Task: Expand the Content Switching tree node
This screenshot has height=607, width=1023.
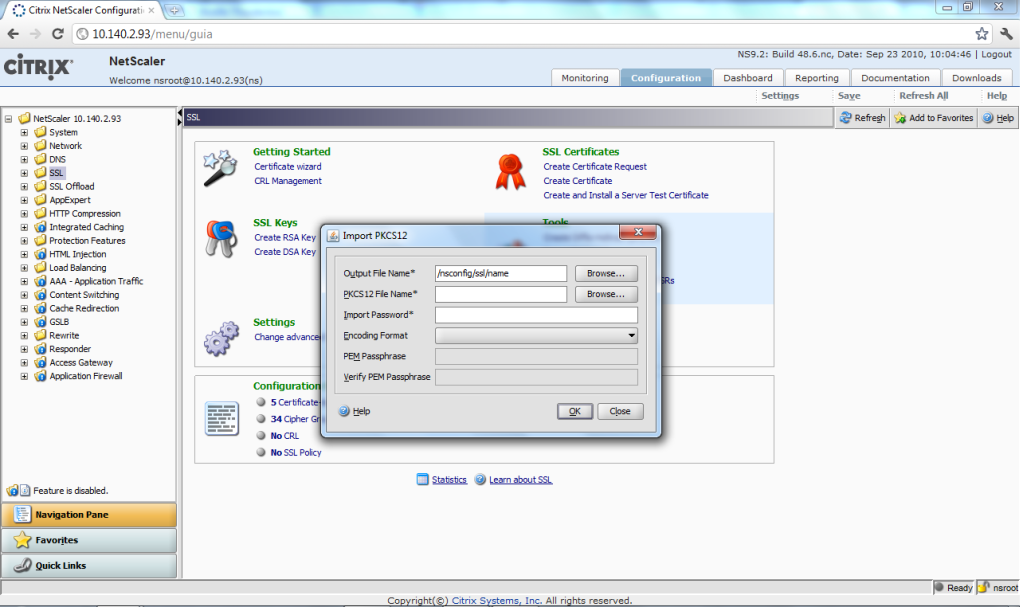Action: (x=24, y=295)
